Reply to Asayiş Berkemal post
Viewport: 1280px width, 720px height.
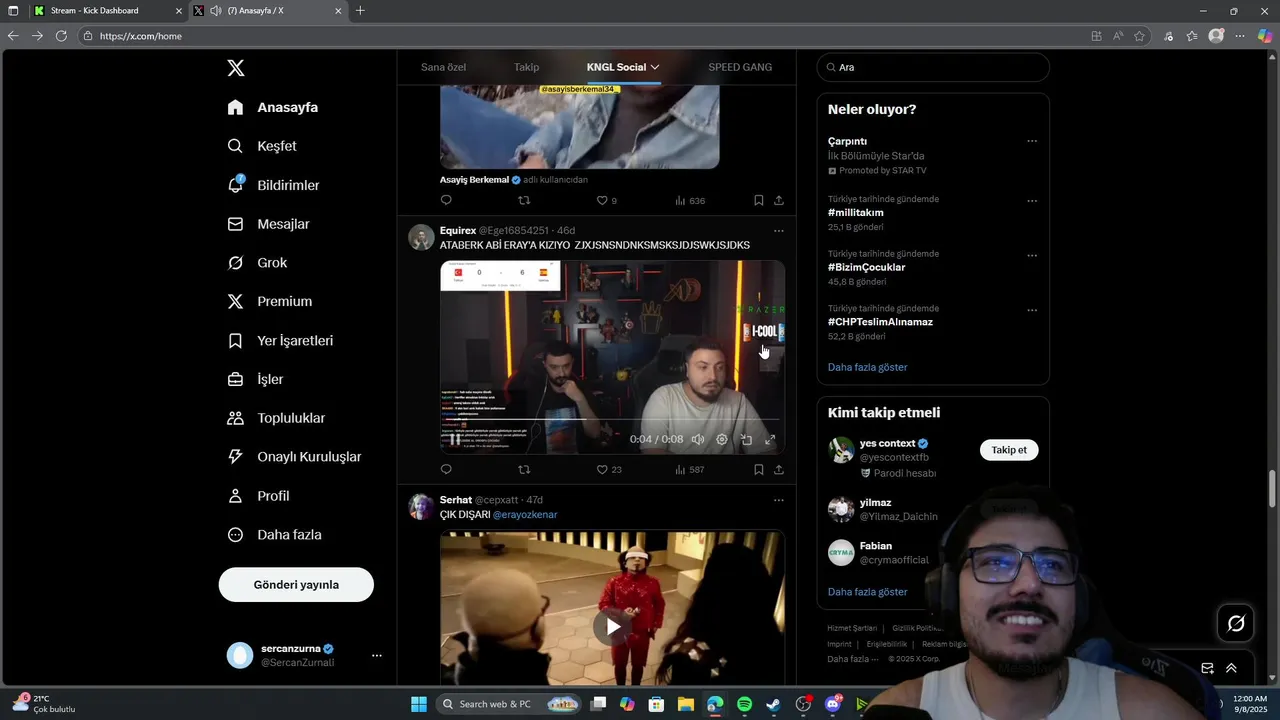pyautogui.click(x=446, y=200)
